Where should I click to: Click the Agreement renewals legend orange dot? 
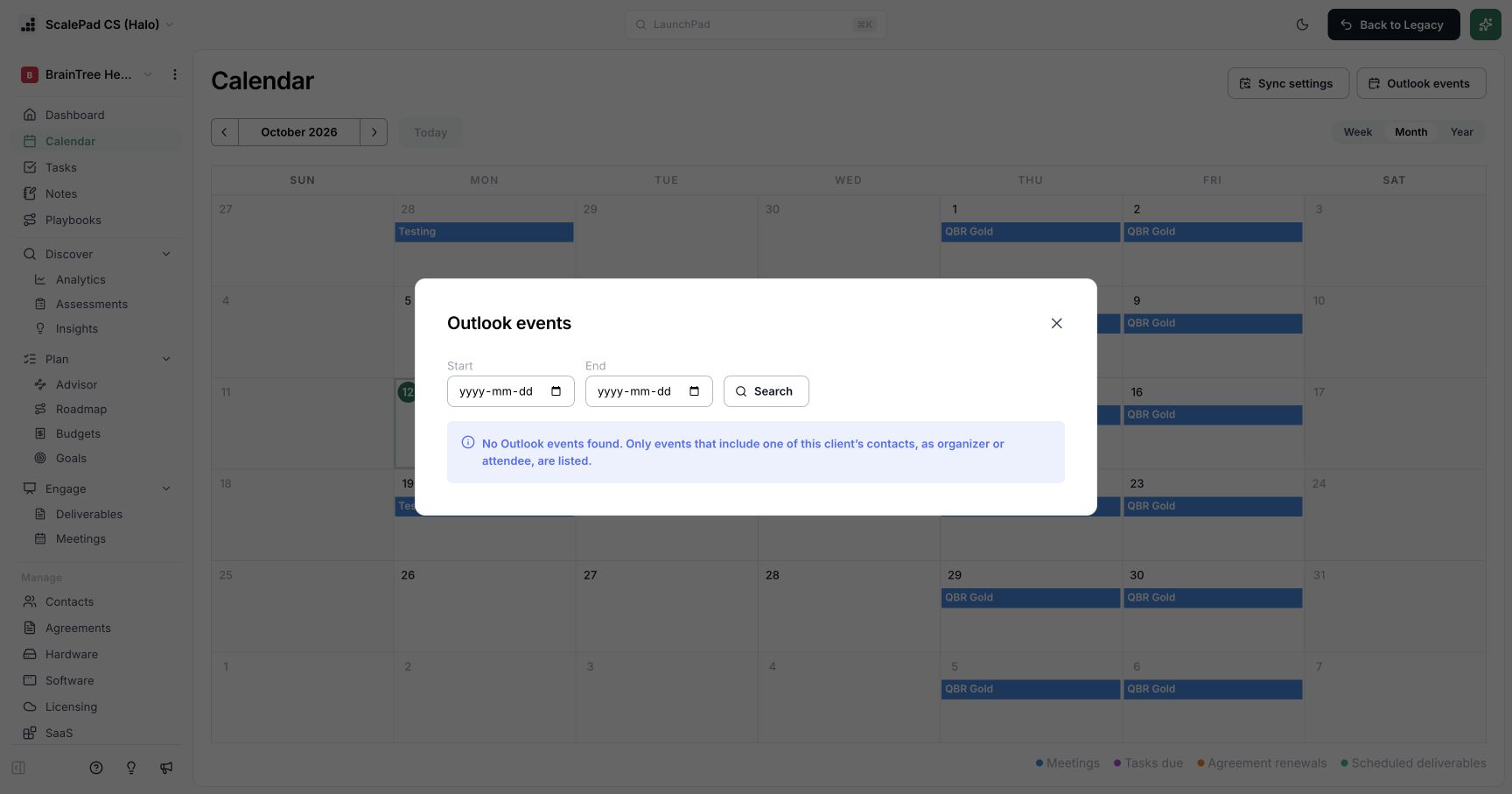[x=1200, y=763]
